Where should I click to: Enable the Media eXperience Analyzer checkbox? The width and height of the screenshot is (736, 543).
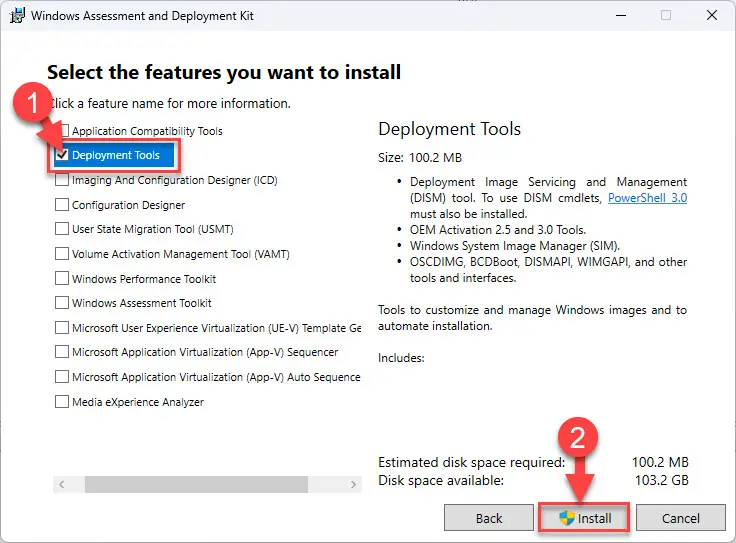(x=62, y=402)
